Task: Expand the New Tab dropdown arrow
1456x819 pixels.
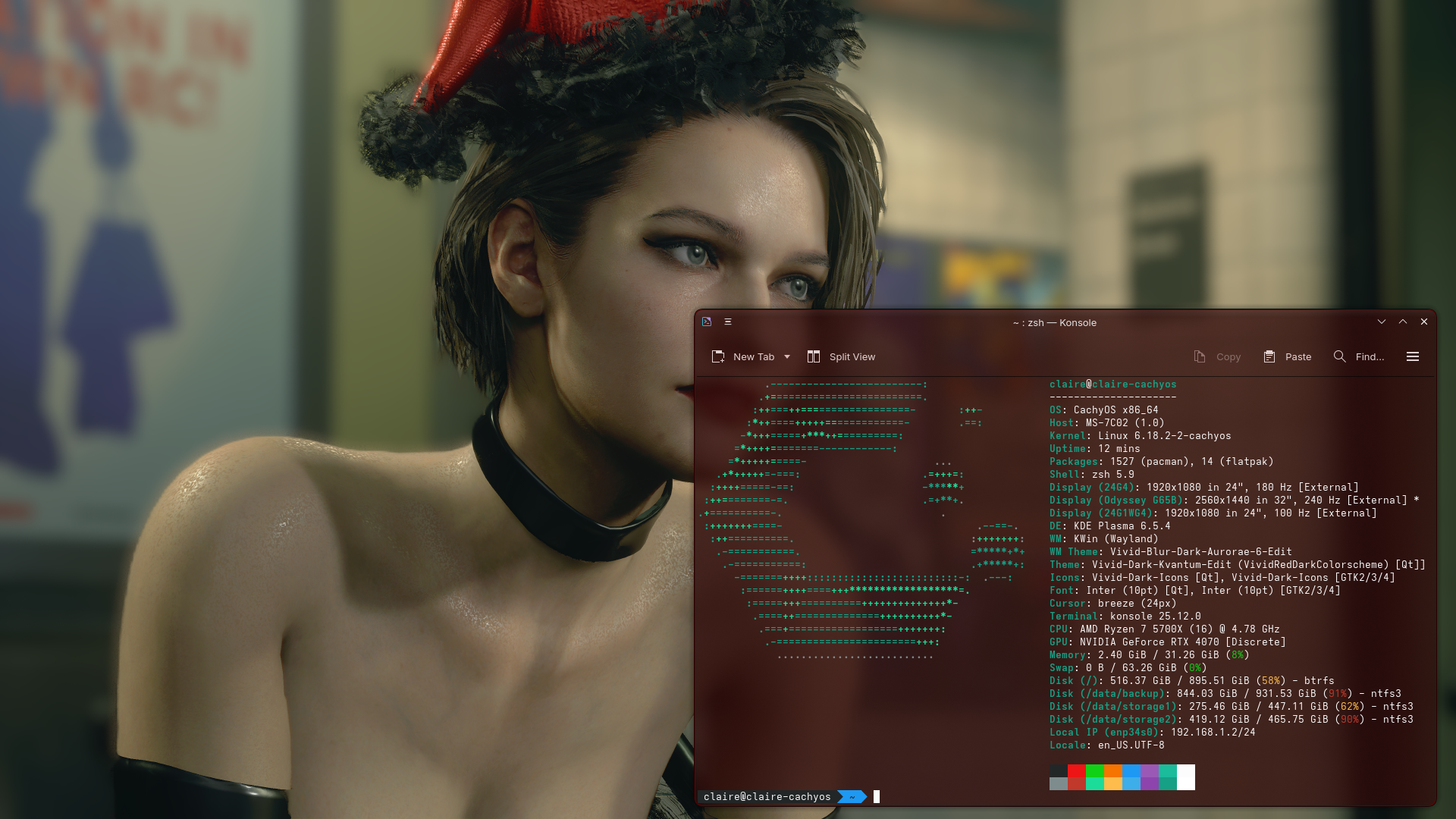Action: [787, 356]
